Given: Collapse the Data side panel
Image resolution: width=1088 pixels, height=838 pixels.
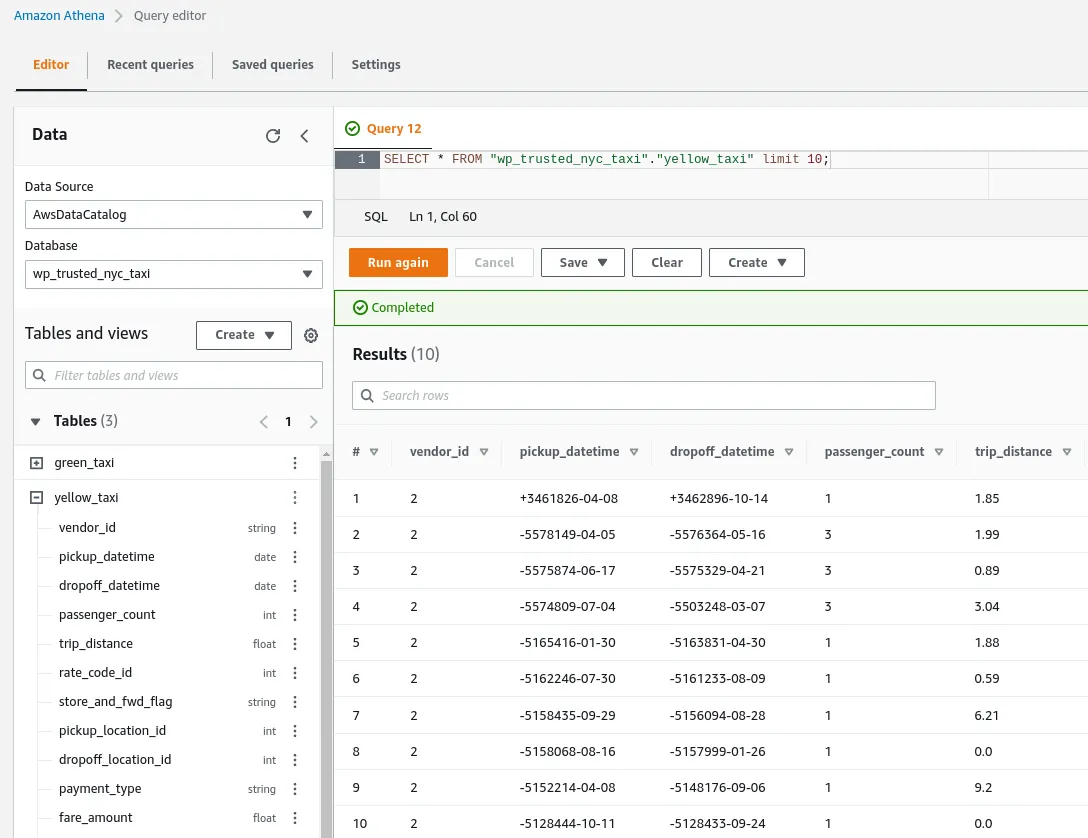Looking at the screenshot, I should (x=305, y=135).
